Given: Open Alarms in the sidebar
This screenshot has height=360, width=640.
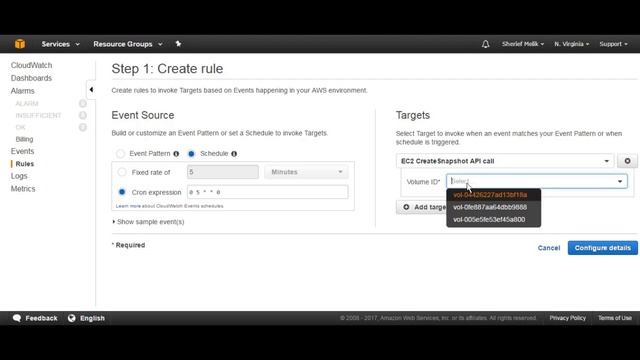Looking at the screenshot, I should [22, 91].
